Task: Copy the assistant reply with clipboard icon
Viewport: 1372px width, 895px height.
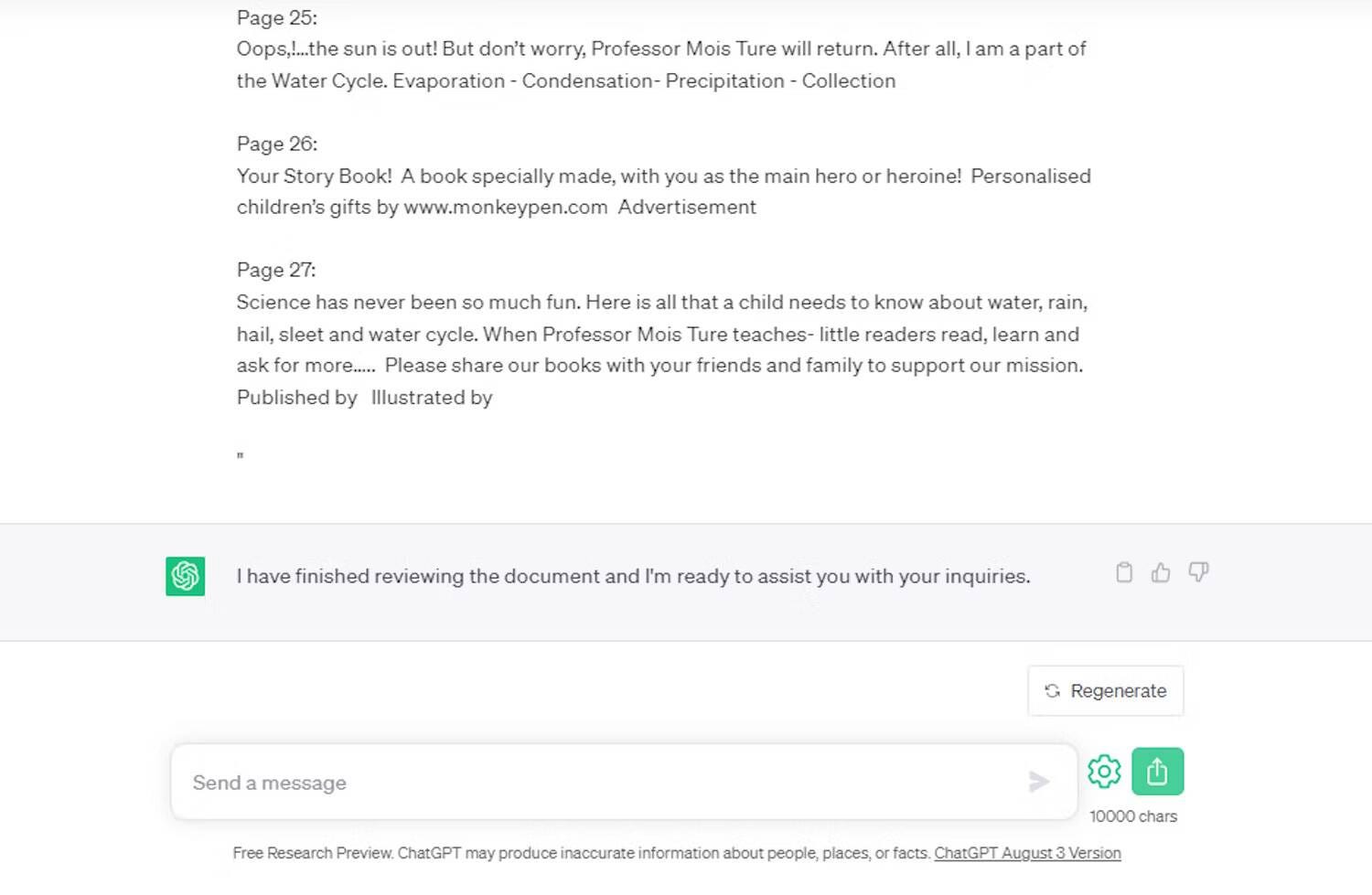Action: pos(1124,573)
